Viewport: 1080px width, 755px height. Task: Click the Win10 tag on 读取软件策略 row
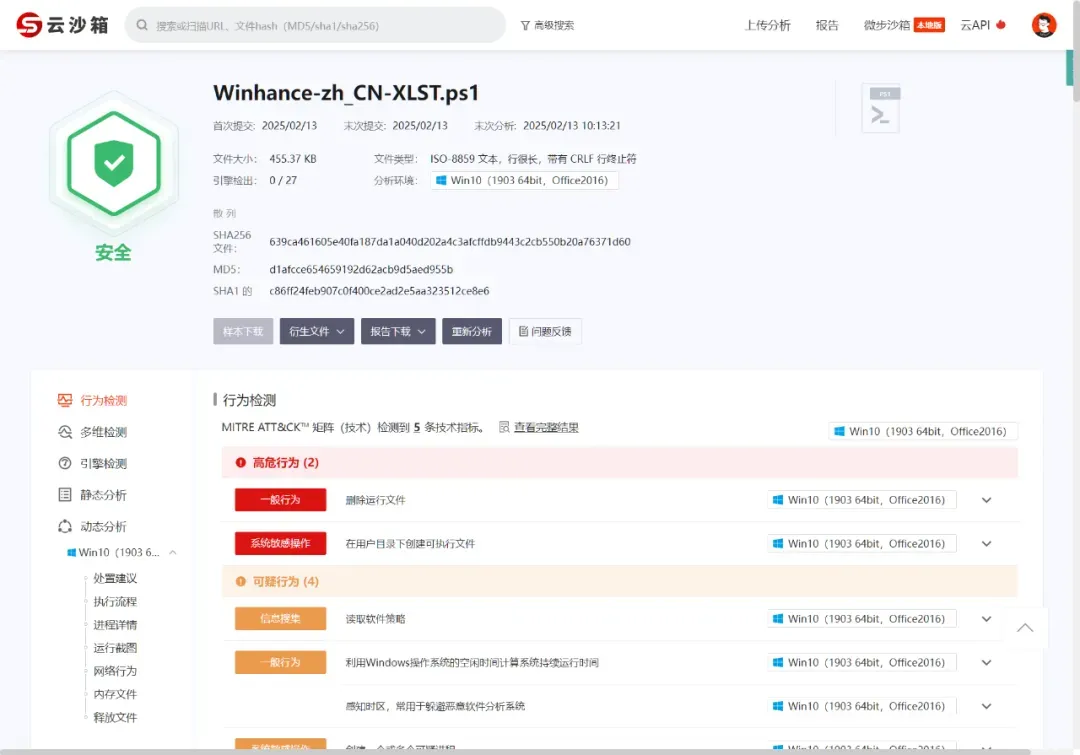coord(862,619)
